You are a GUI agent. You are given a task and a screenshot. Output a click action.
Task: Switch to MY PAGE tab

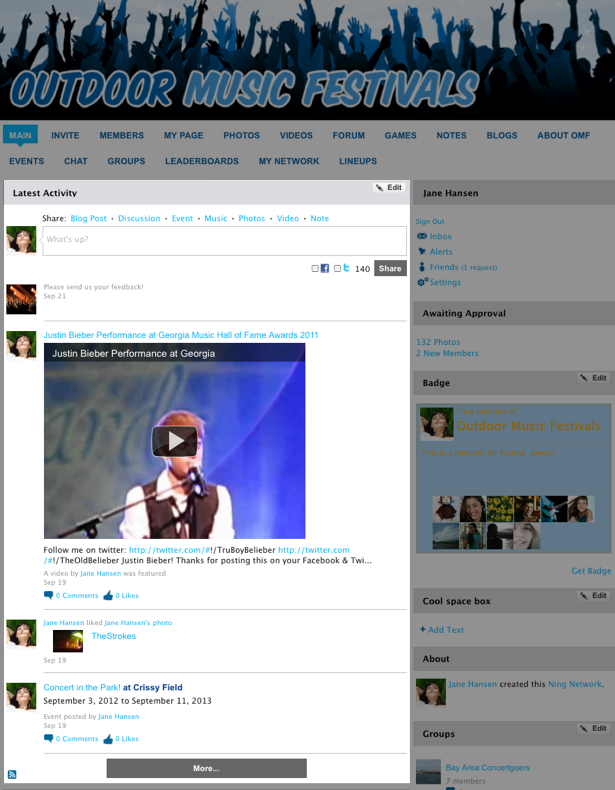[183, 135]
